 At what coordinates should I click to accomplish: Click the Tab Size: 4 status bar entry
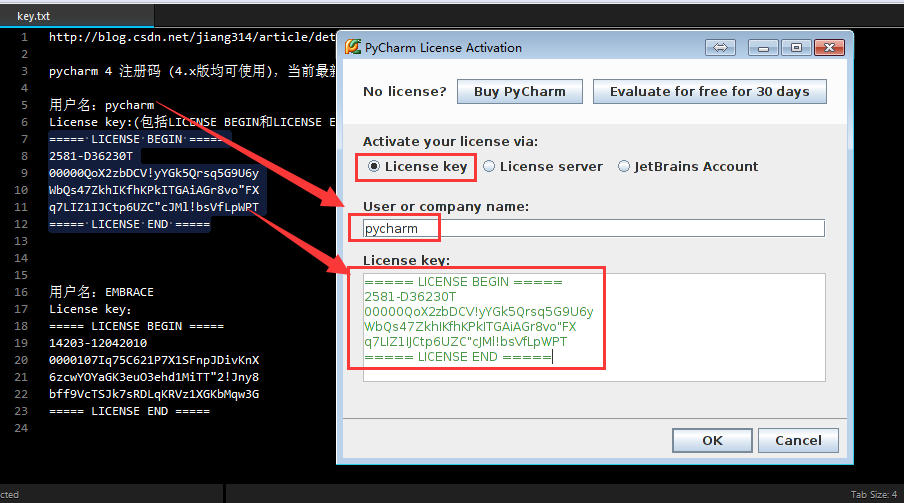(x=873, y=494)
